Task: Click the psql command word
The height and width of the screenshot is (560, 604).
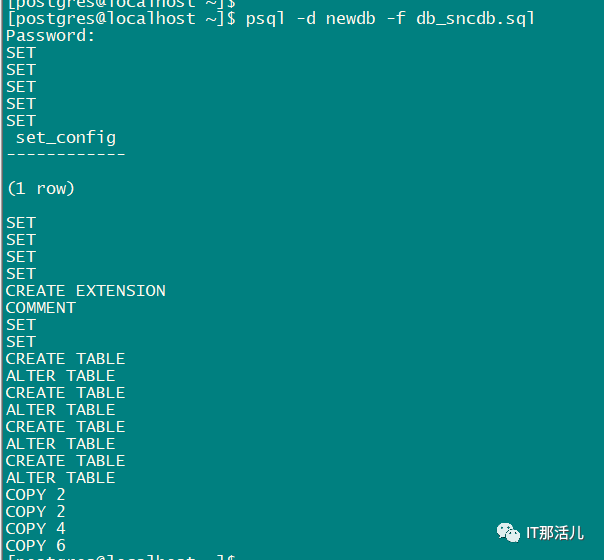Action: tap(266, 18)
